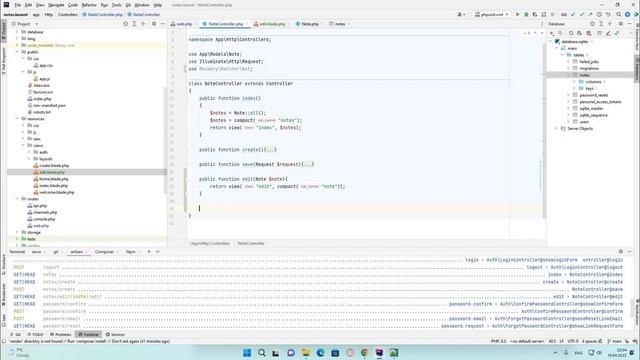Expand the database folder in Project tree

(18, 32)
